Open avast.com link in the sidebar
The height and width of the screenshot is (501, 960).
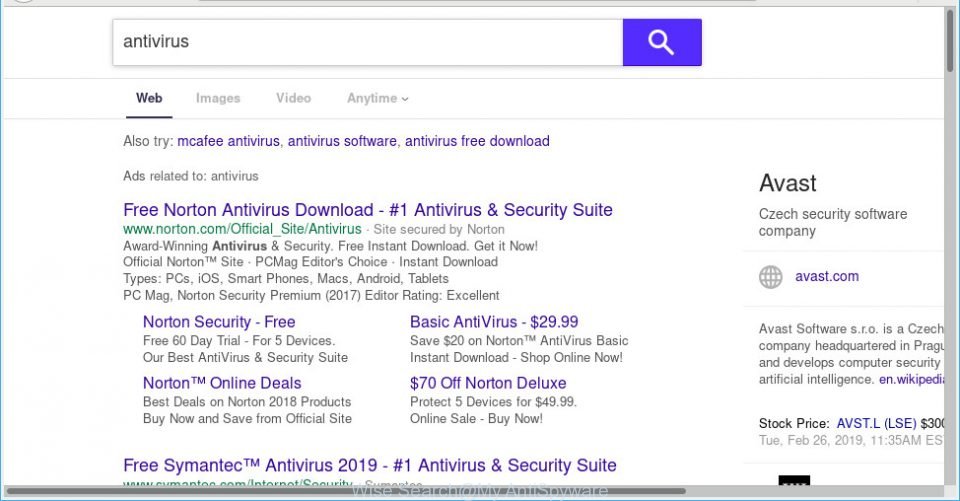[x=827, y=276]
